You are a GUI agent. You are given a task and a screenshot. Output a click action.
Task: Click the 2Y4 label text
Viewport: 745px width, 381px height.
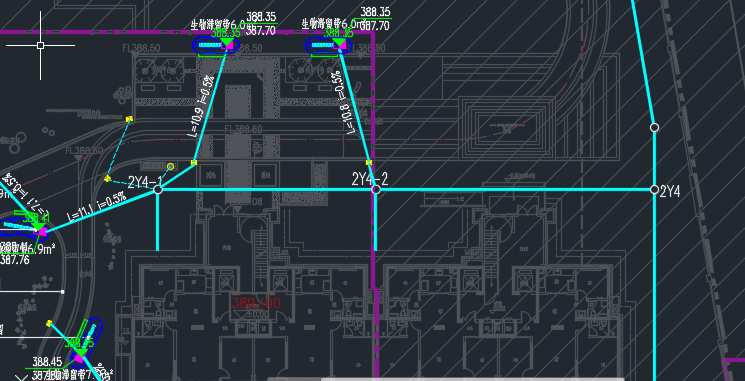[x=671, y=191]
